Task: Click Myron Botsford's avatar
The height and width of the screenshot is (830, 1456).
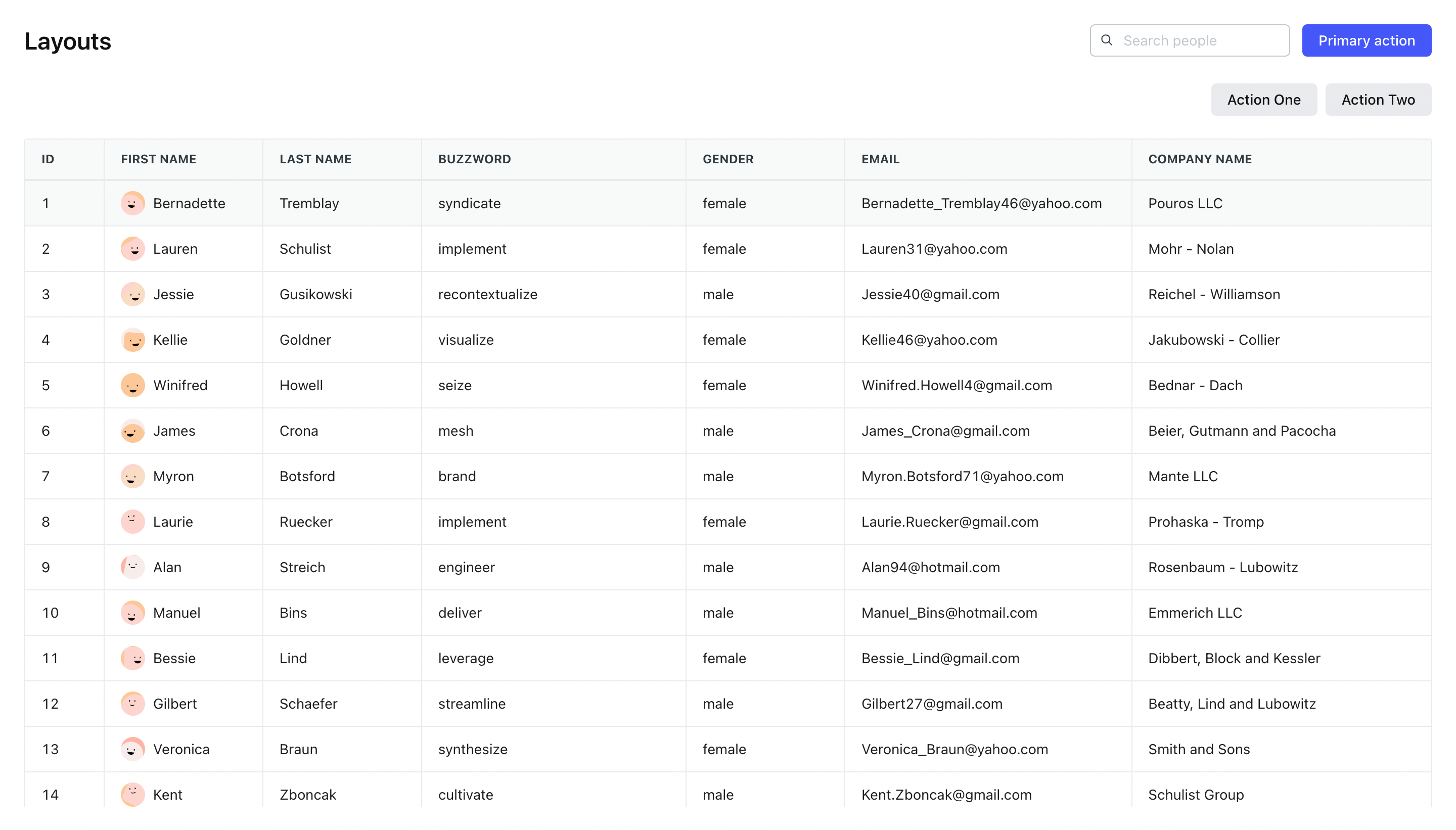Action: (132, 476)
